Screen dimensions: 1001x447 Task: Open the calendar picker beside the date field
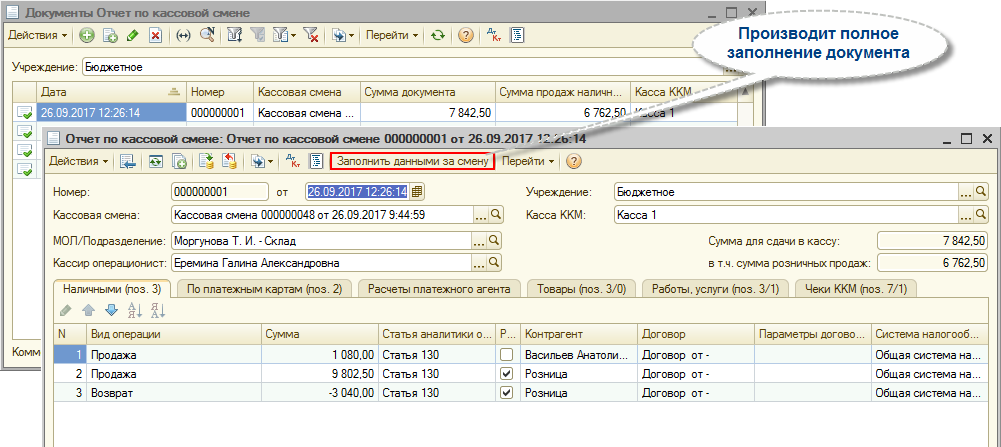[416, 192]
